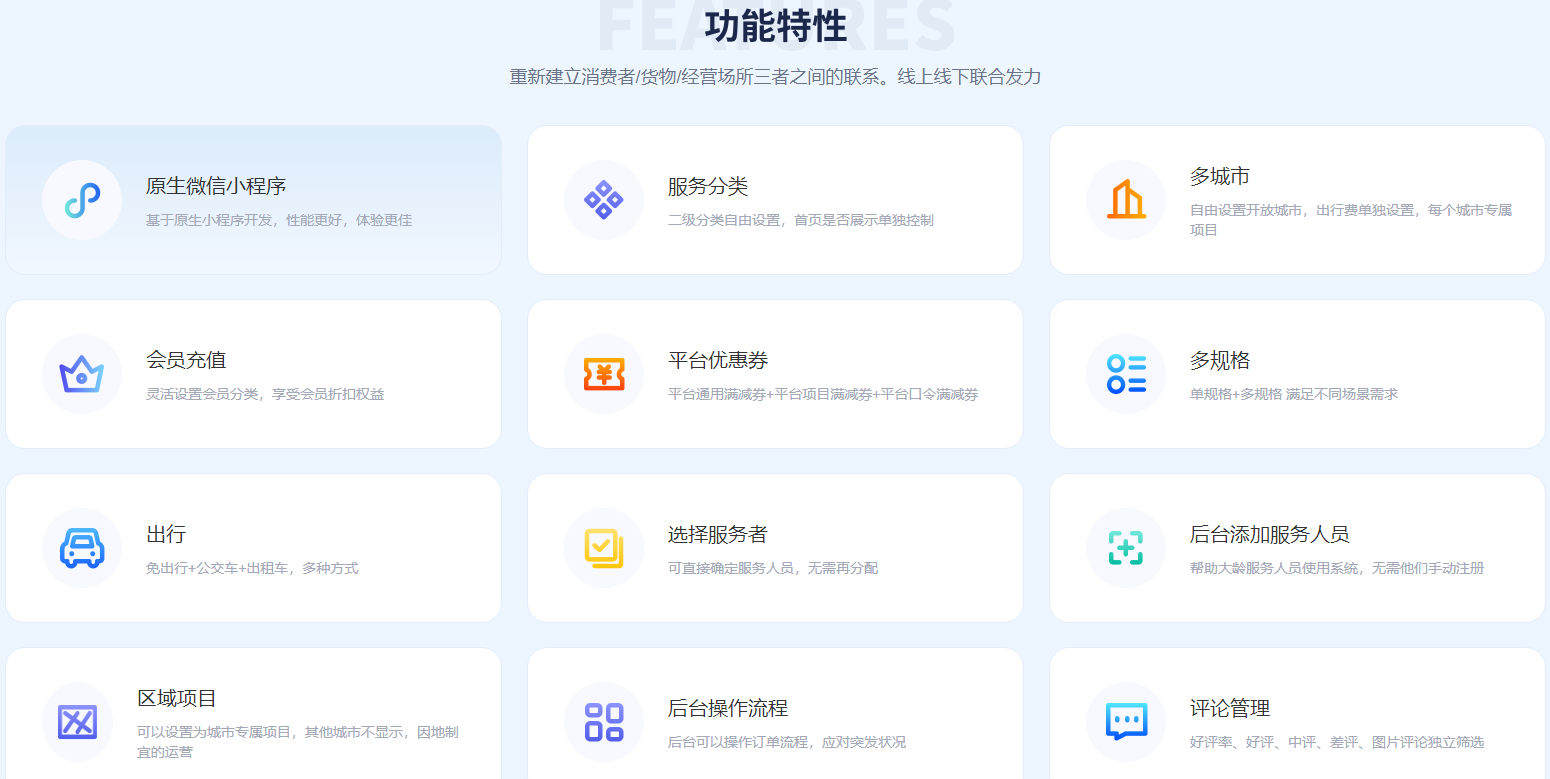Click the 后台操作流程 four-squares icon
The height and width of the screenshot is (779, 1550).
(x=604, y=722)
